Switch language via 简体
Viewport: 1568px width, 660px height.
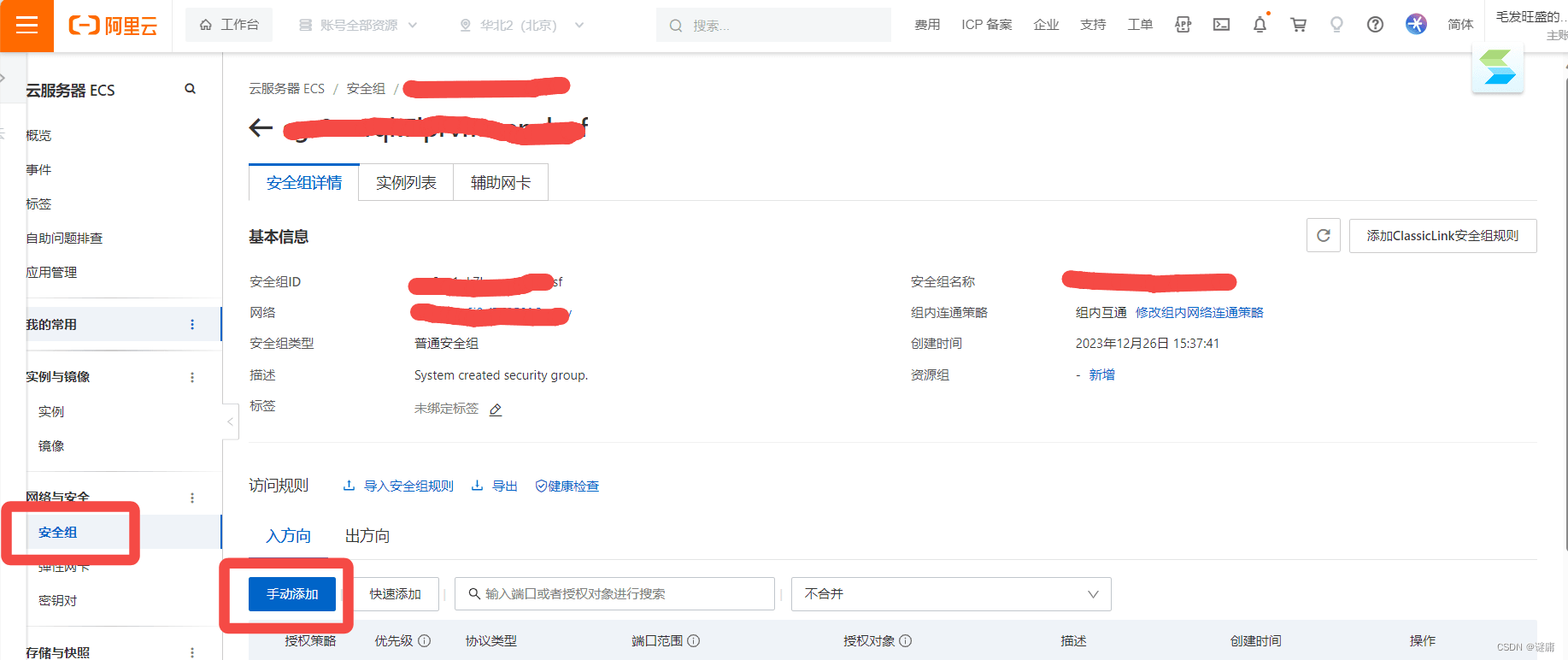(x=1460, y=25)
